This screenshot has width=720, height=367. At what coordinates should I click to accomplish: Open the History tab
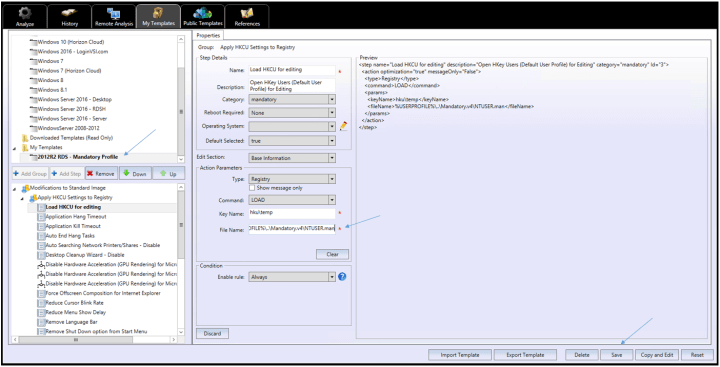pyautogui.click(x=69, y=17)
